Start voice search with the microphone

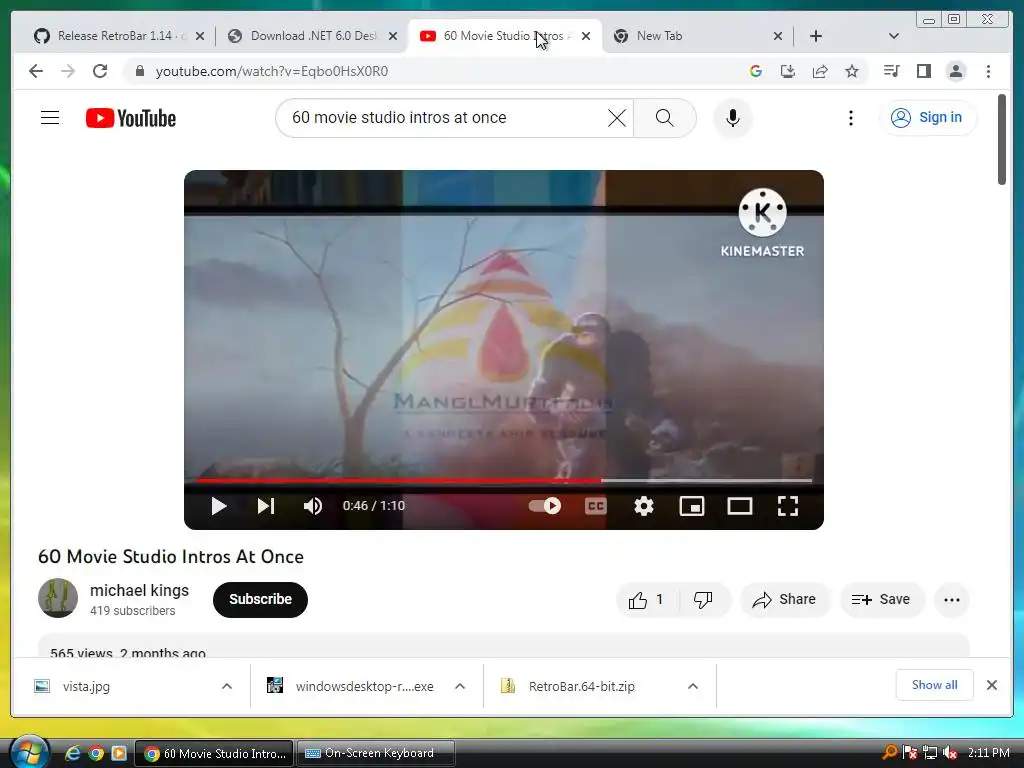[733, 118]
